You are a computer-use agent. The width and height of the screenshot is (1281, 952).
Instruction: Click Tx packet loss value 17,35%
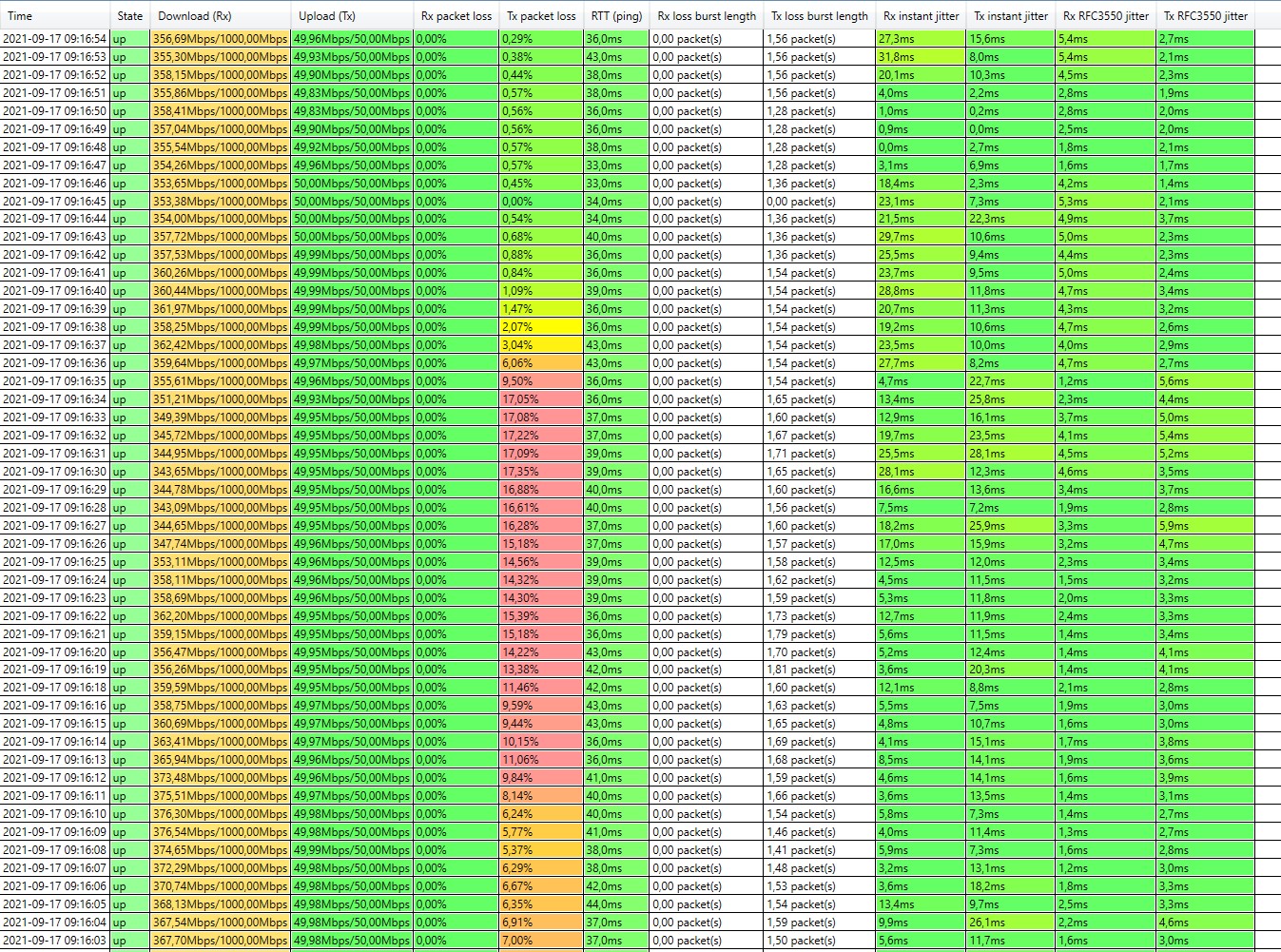[x=541, y=472]
